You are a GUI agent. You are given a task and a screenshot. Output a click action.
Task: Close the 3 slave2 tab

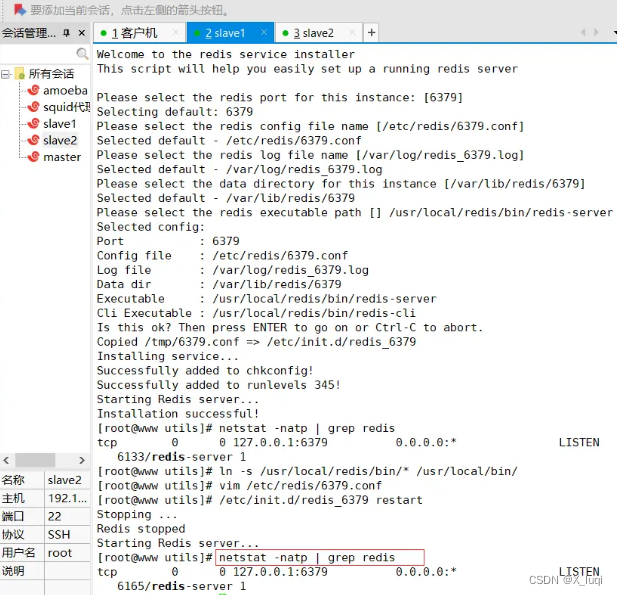353,33
